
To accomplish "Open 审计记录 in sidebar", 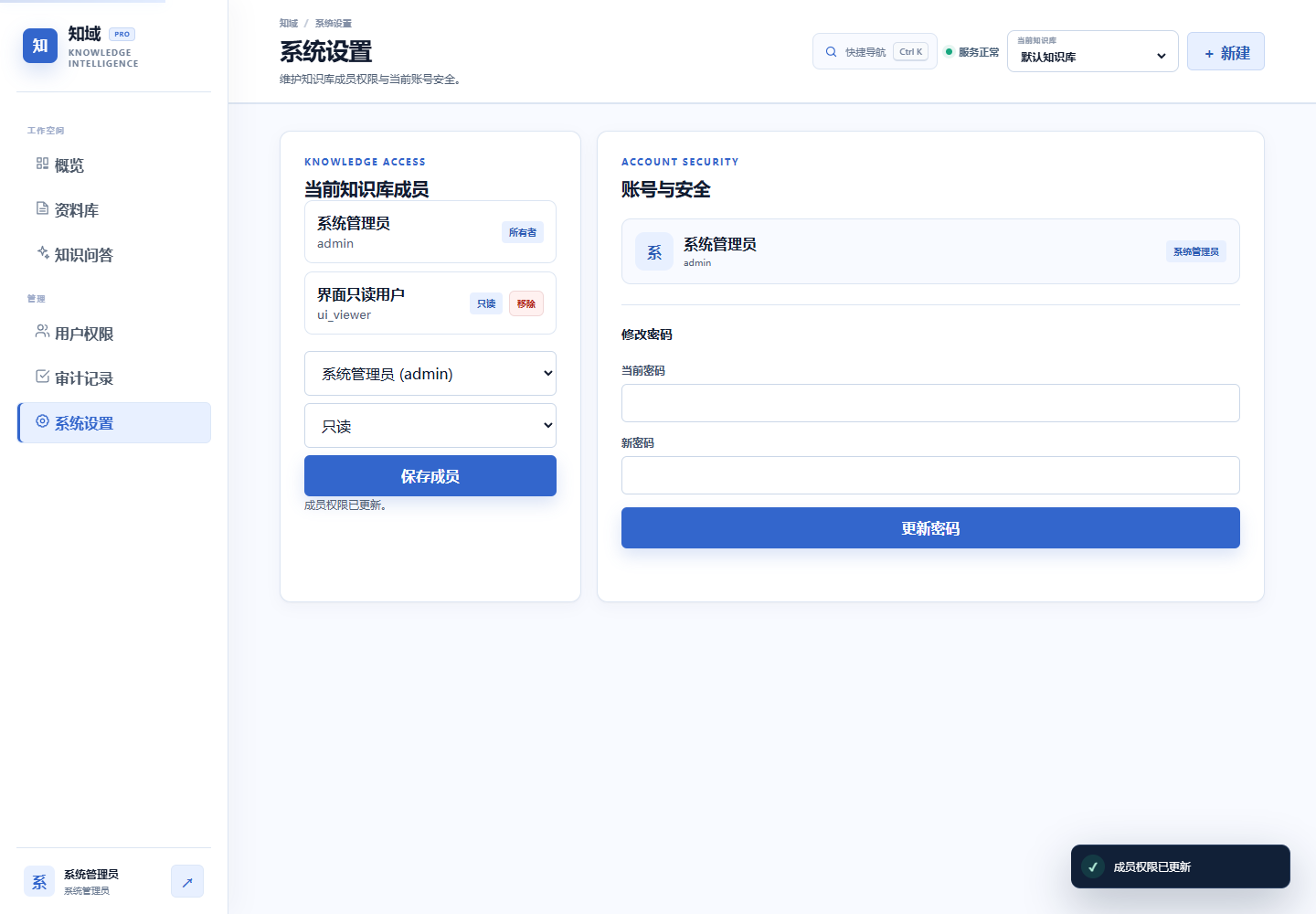I will [114, 377].
